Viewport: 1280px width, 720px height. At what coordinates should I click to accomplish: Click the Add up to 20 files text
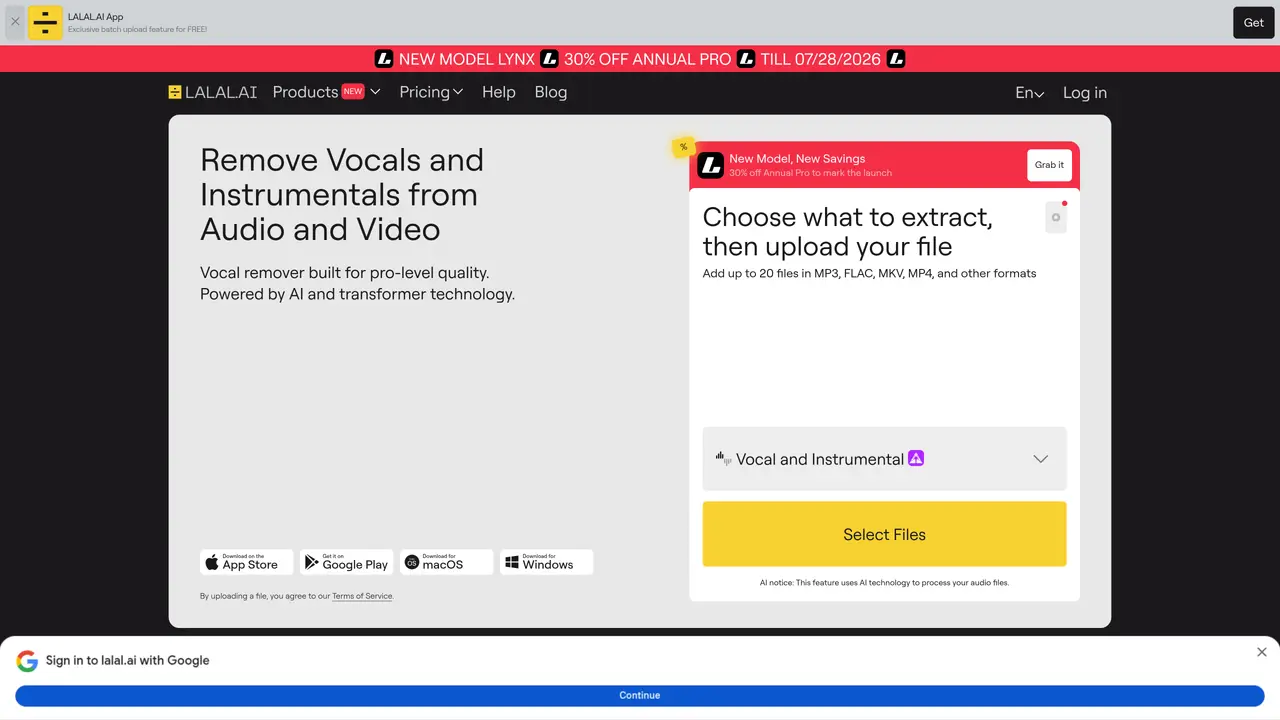(869, 273)
